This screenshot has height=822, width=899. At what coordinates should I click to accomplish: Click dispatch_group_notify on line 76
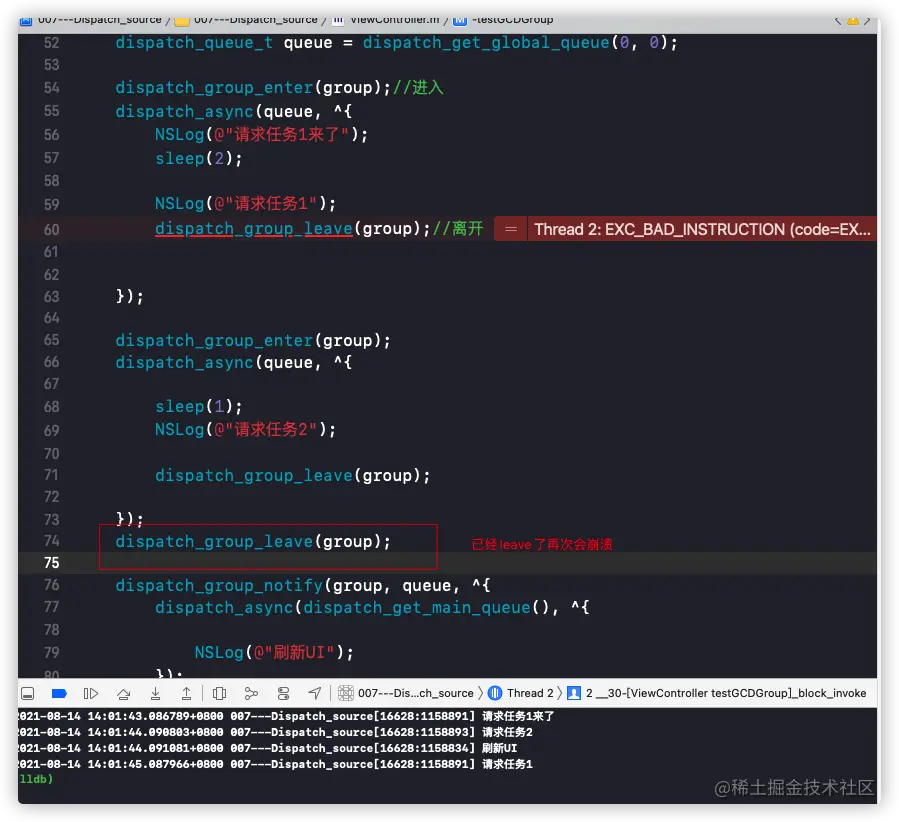[219, 586]
